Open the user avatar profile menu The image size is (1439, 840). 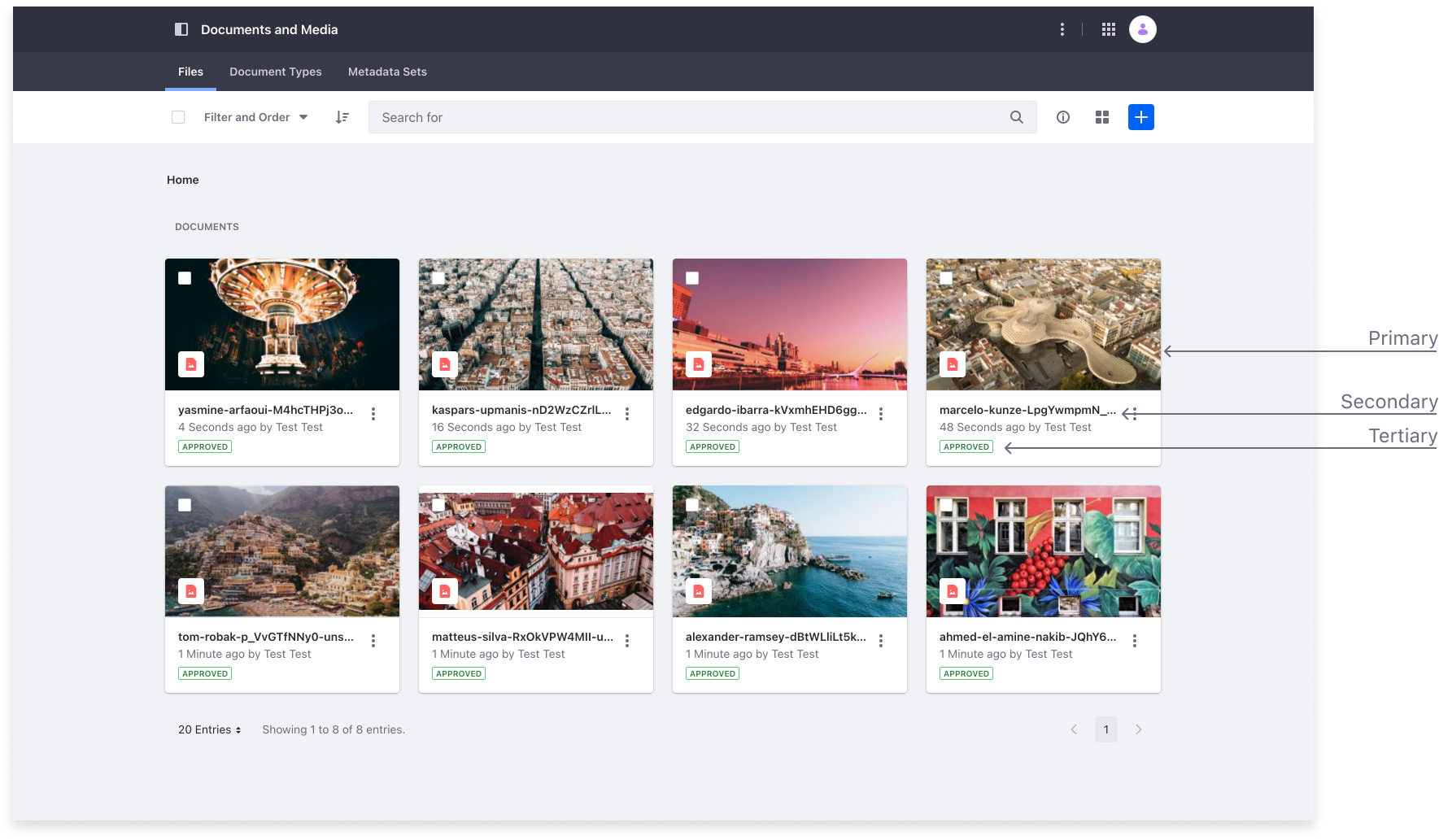click(1142, 29)
